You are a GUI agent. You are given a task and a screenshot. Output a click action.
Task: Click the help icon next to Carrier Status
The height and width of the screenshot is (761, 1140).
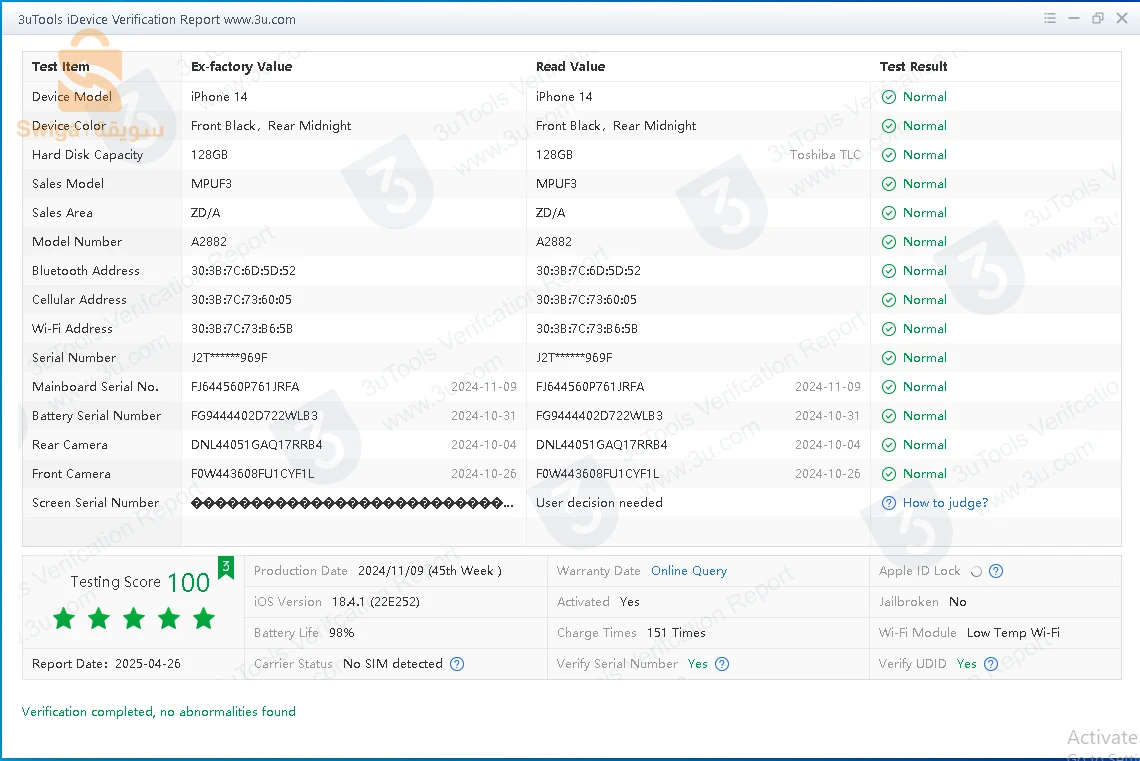(457, 664)
